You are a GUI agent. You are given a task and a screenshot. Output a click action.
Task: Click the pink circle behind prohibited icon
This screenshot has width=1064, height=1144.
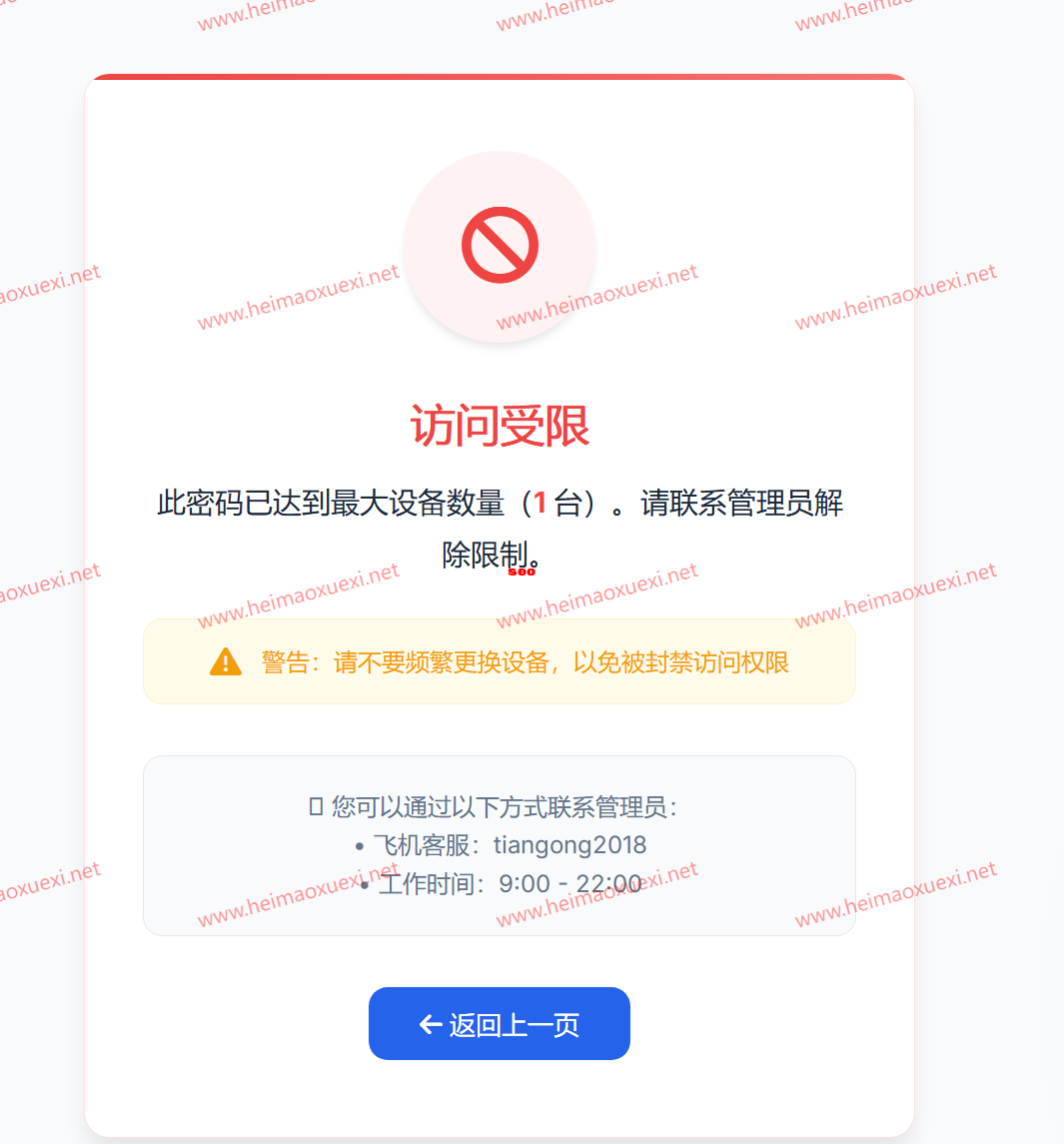(x=500, y=247)
